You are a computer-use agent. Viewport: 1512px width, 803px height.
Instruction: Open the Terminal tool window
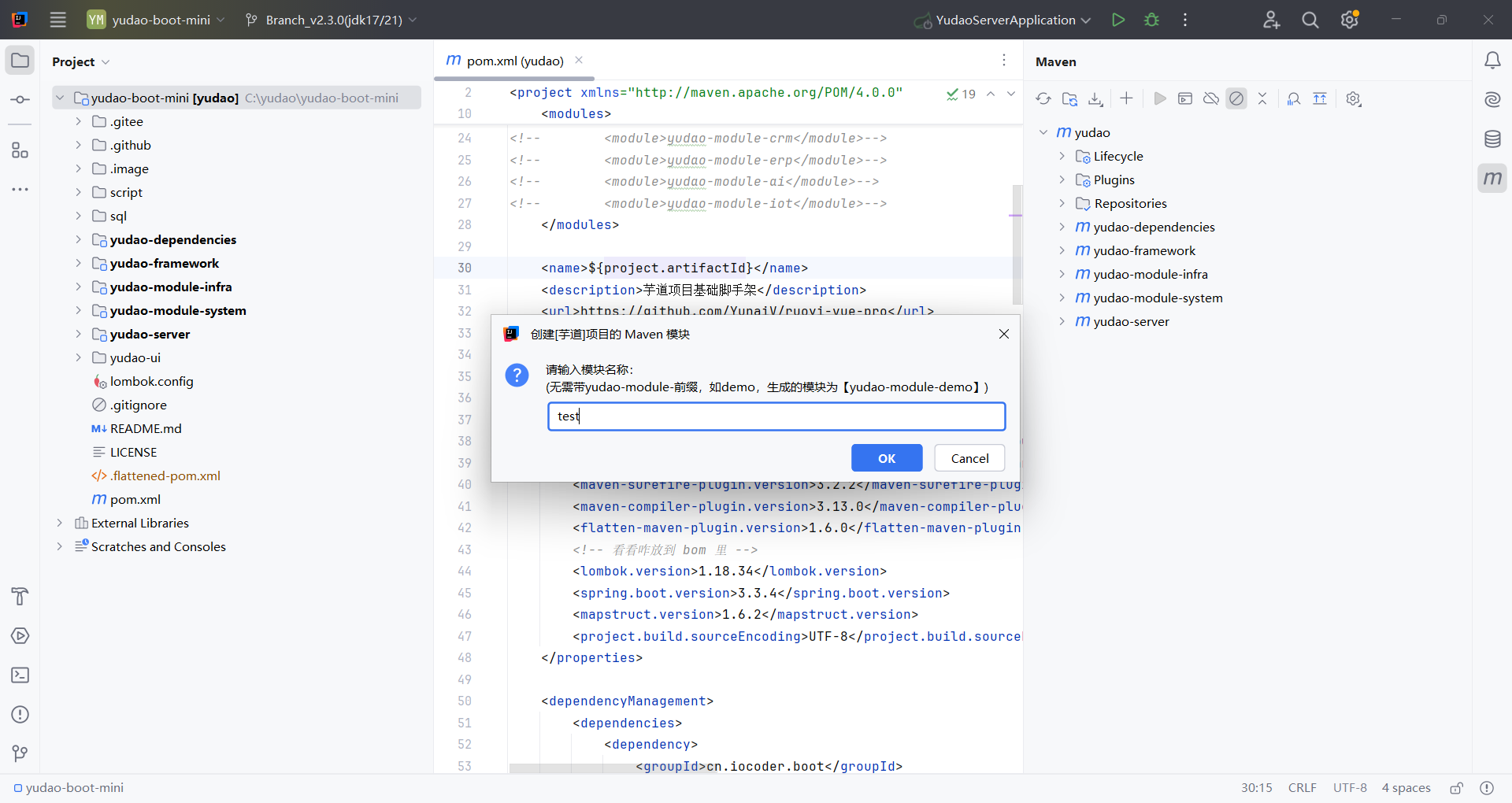point(20,675)
